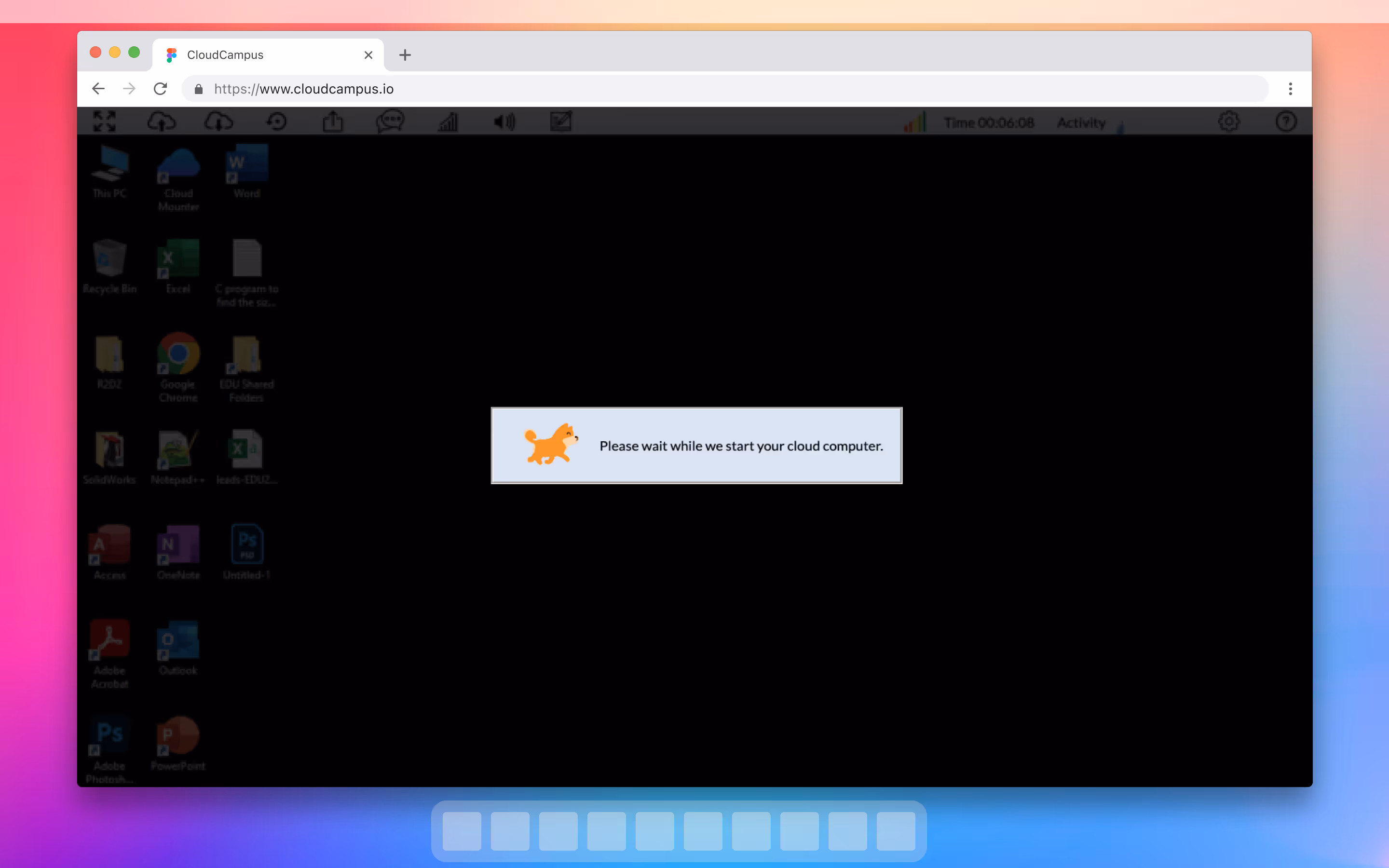Open the Untitled-1 PSD file
1389x868 pixels.
247,545
